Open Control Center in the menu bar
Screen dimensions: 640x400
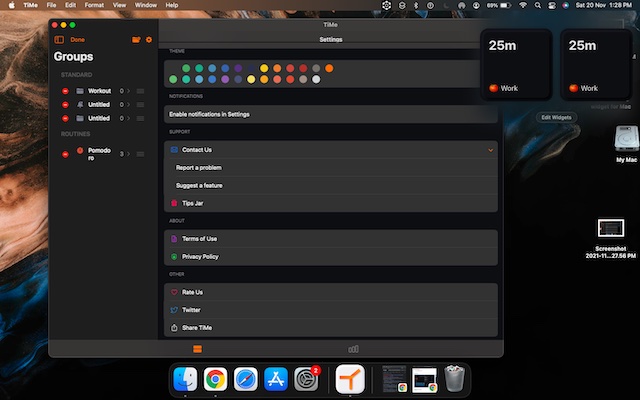(x=552, y=5)
